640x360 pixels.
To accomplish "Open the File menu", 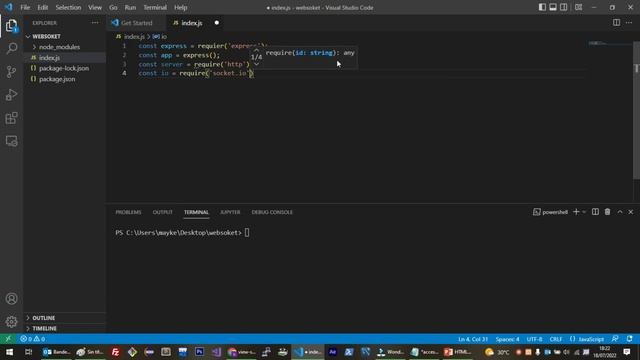I will click(x=25, y=7).
